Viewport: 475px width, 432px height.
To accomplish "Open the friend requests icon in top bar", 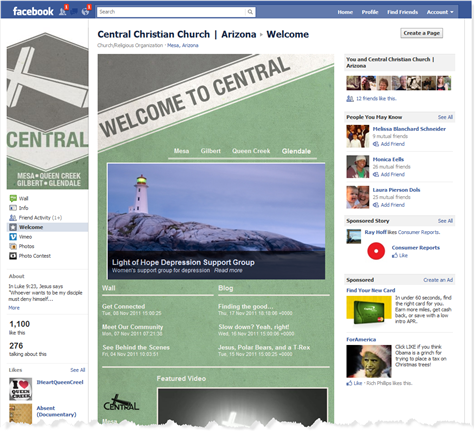I will (x=63, y=12).
